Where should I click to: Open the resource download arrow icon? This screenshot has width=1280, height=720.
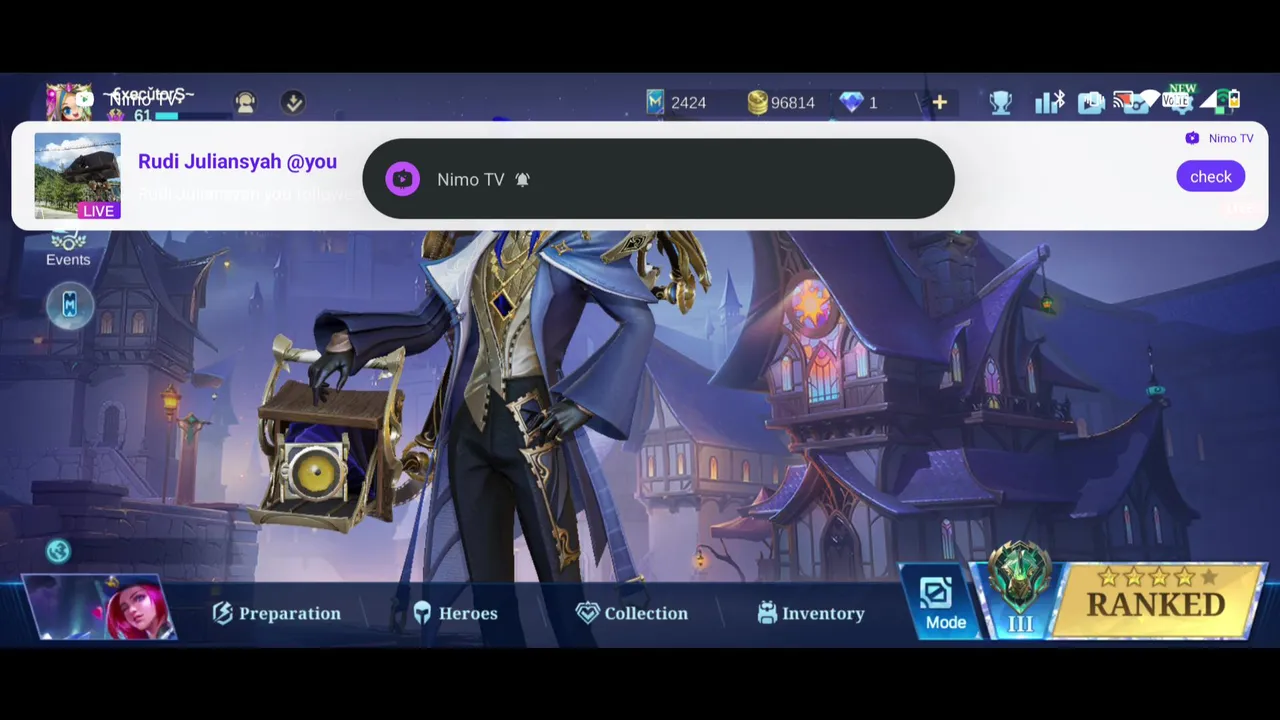[293, 102]
